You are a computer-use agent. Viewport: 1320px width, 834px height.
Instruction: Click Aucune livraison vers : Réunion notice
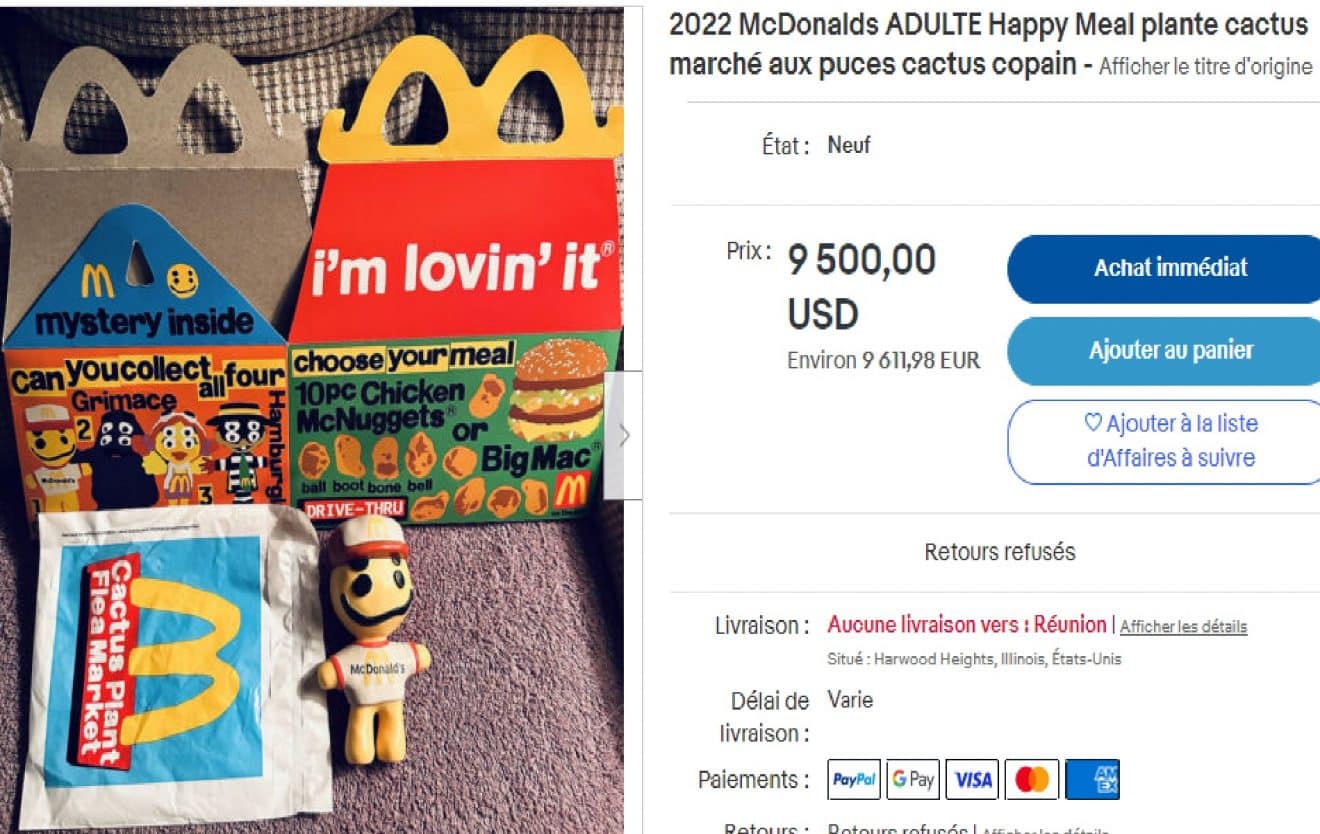pos(967,625)
